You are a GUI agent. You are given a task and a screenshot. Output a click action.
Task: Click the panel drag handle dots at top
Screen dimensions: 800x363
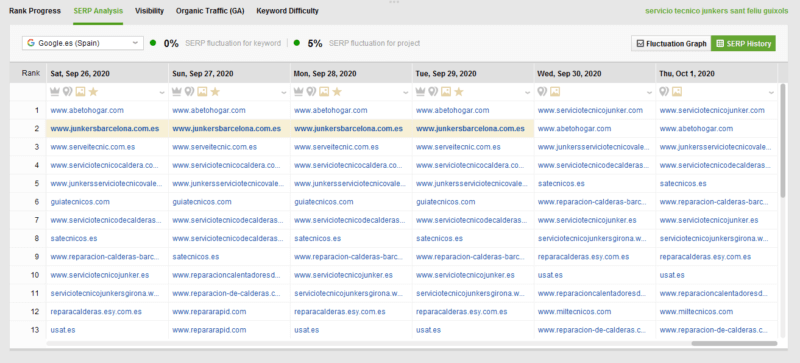(394, 2)
